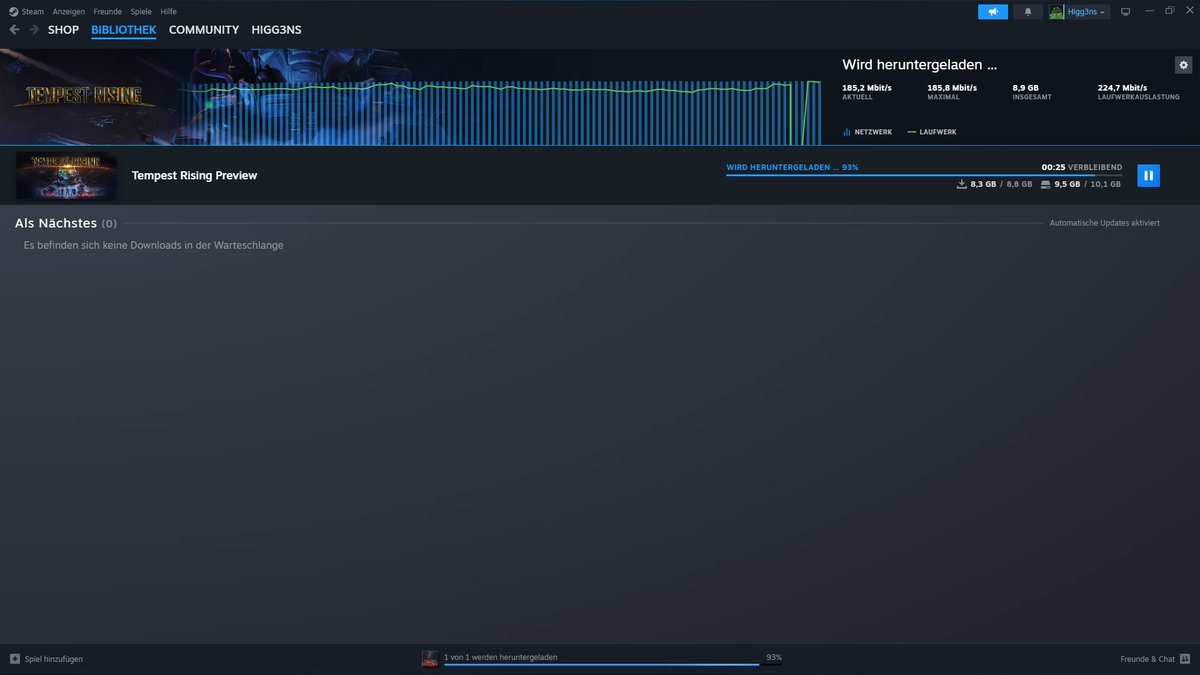Click 'Wird heruntergeladen ...' heading
Image resolution: width=1200 pixels, height=675 pixels.
pyautogui.click(x=919, y=65)
